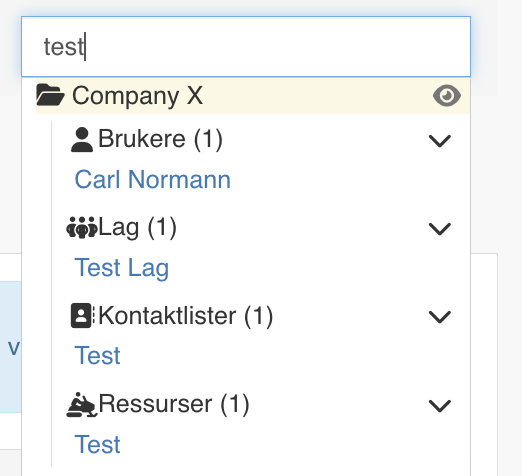The image size is (522, 476).
Task: Open the Carl Normann user link
Action: 153,179
